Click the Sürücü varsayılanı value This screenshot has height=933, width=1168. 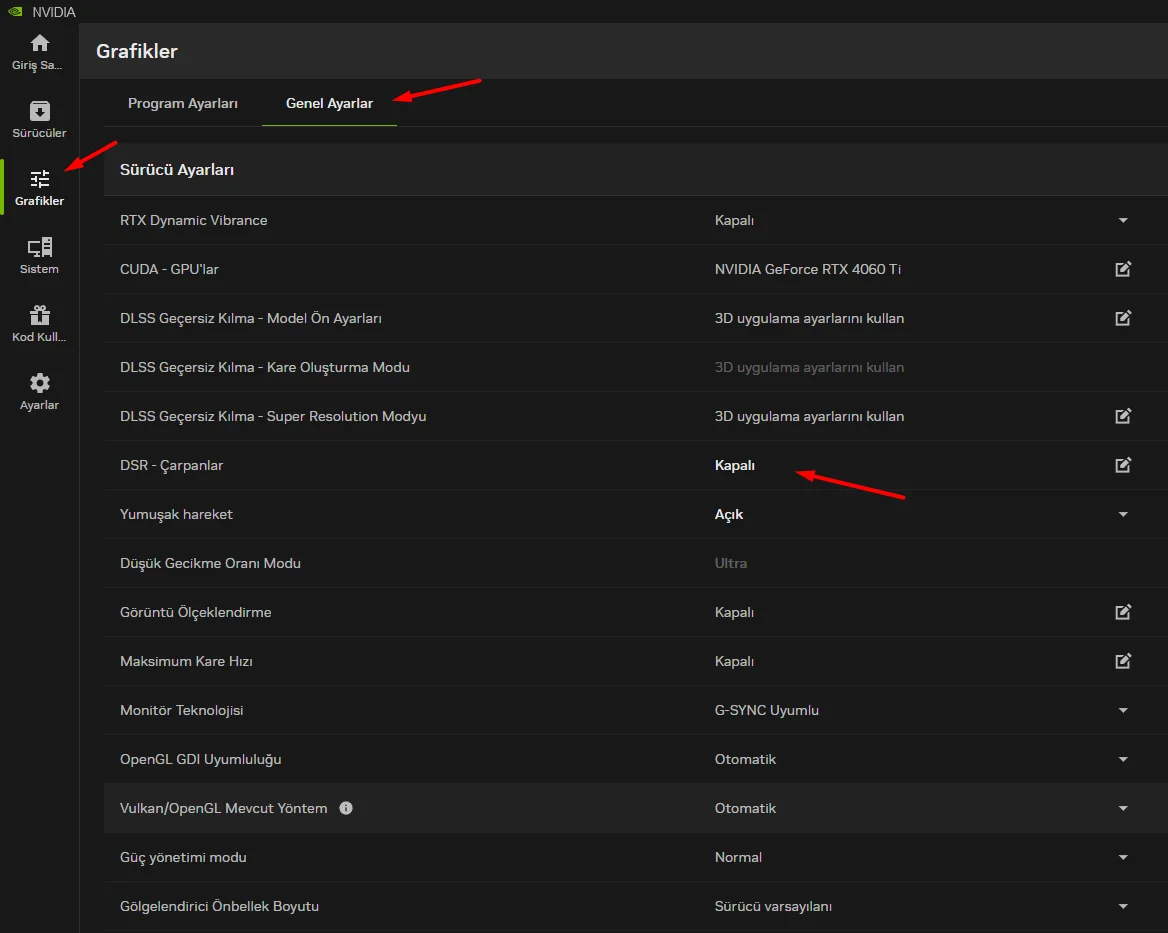tap(773, 906)
